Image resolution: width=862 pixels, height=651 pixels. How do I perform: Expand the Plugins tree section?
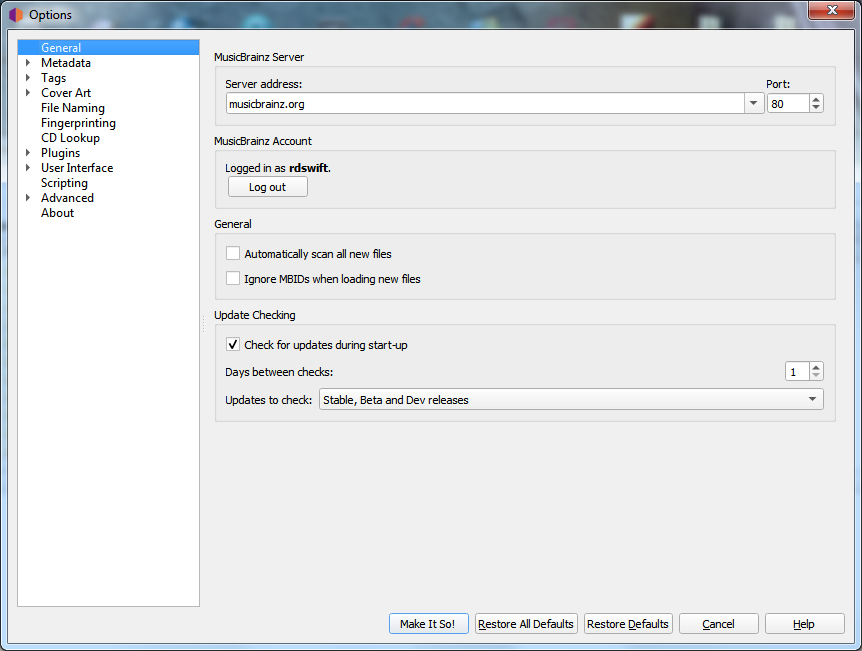pyautogui.click(x=27, y=152)
